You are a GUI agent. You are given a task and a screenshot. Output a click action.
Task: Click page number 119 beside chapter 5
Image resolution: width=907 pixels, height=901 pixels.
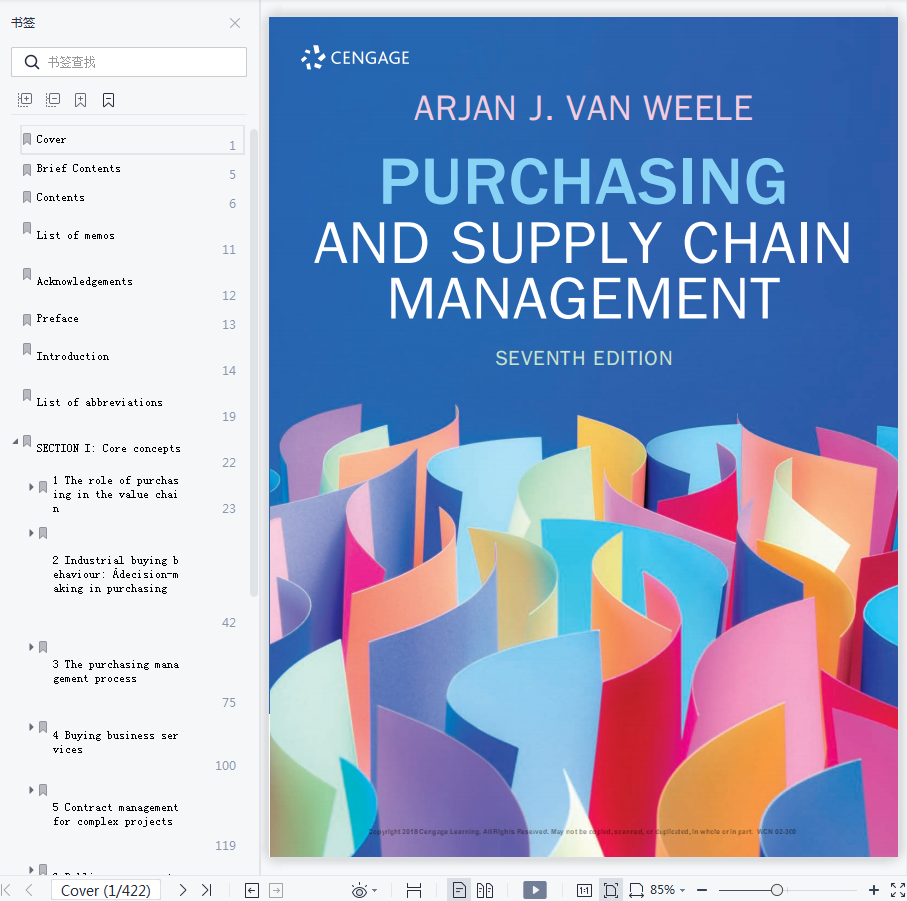click(x=226, y=845)
